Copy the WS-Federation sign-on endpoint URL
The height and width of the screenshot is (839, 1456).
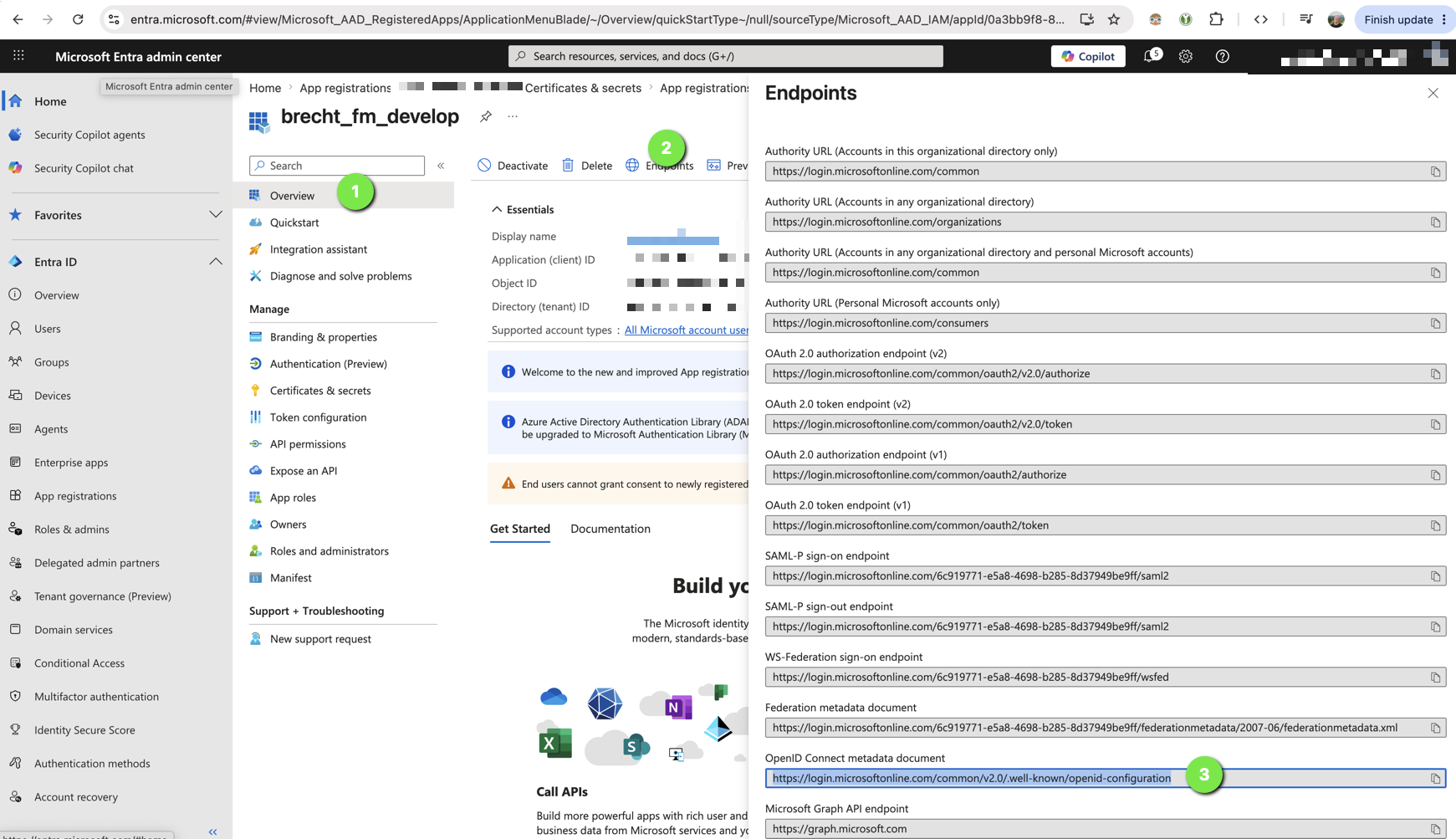point(1435,678)
